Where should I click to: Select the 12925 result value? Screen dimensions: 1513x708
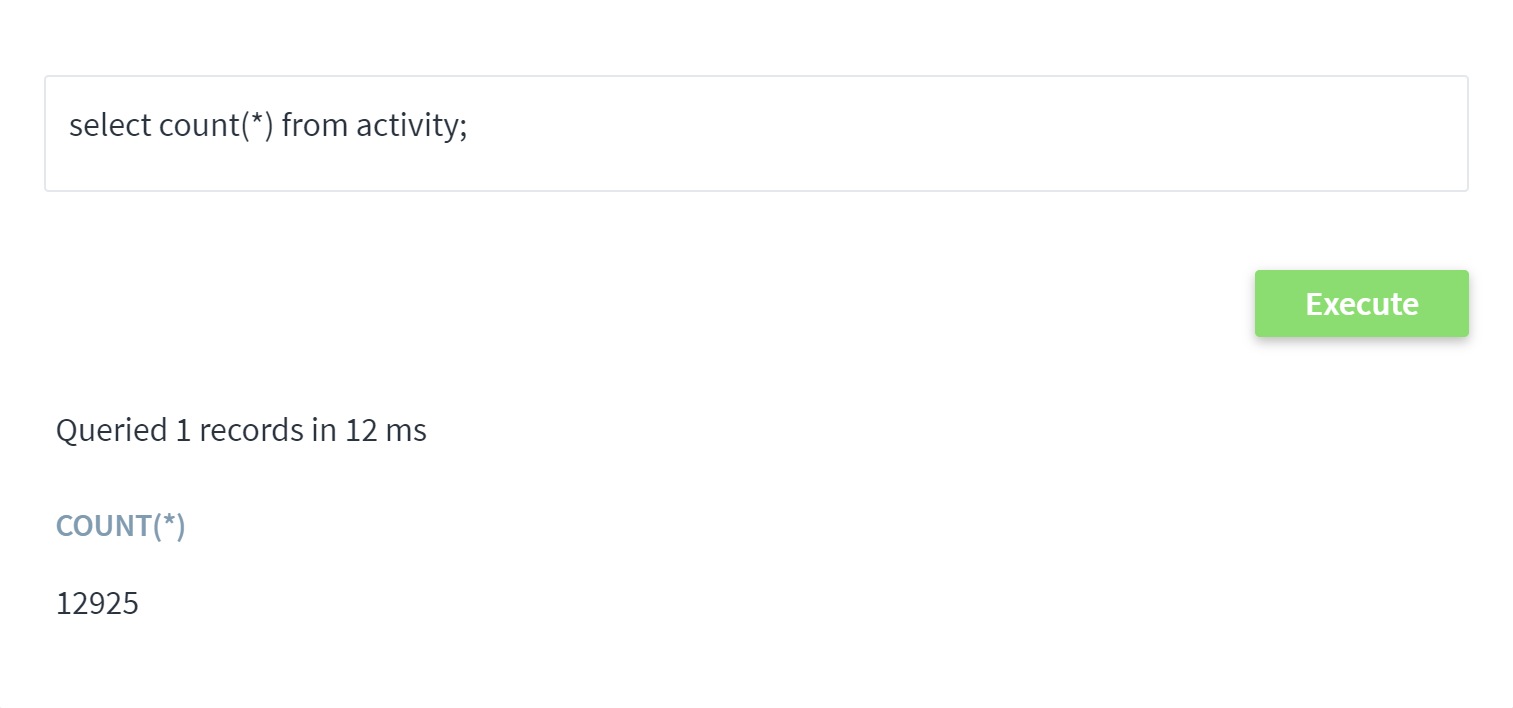tap(97, 604)
